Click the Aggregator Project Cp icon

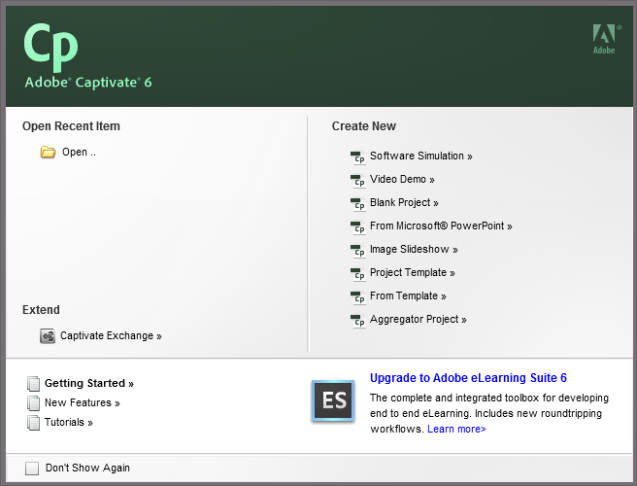[358, 320]
